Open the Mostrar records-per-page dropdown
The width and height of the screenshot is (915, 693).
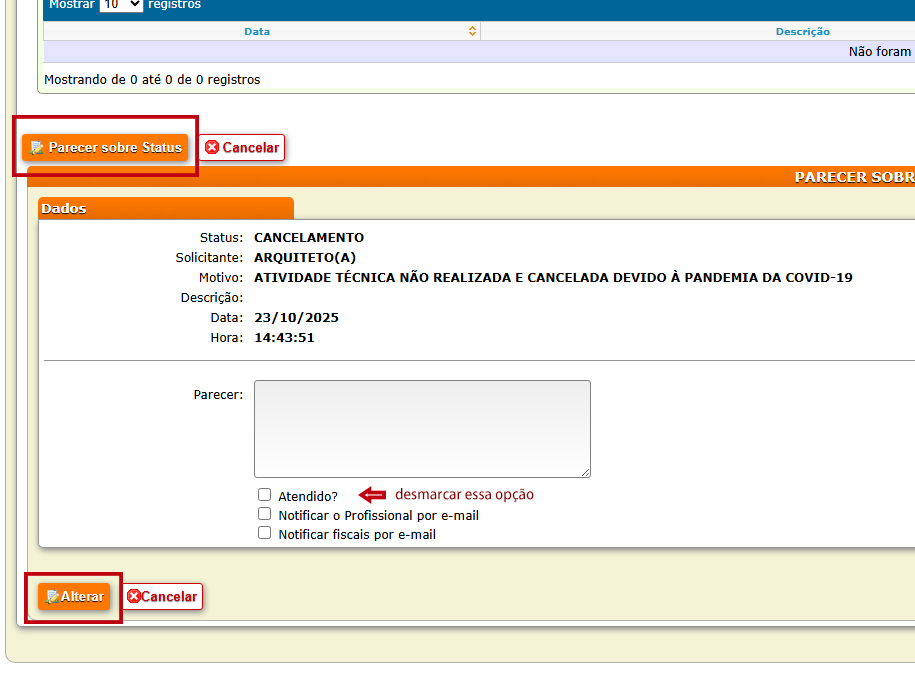pyautogui.click(x=121, y=5)
